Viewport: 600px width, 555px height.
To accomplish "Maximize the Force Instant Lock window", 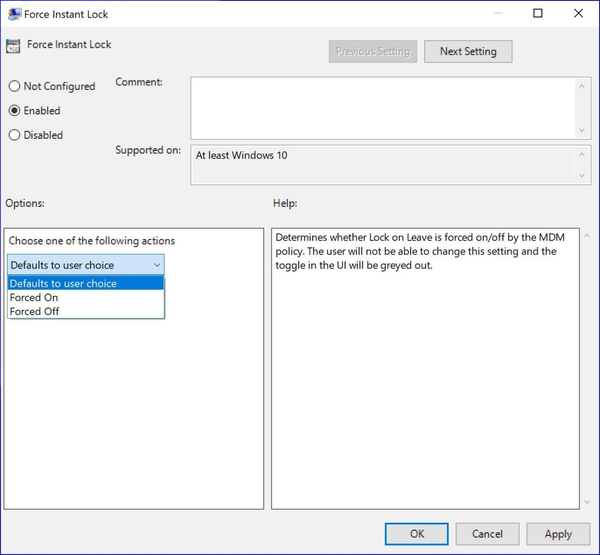I will pyautogui.click(x=538, y=13).
